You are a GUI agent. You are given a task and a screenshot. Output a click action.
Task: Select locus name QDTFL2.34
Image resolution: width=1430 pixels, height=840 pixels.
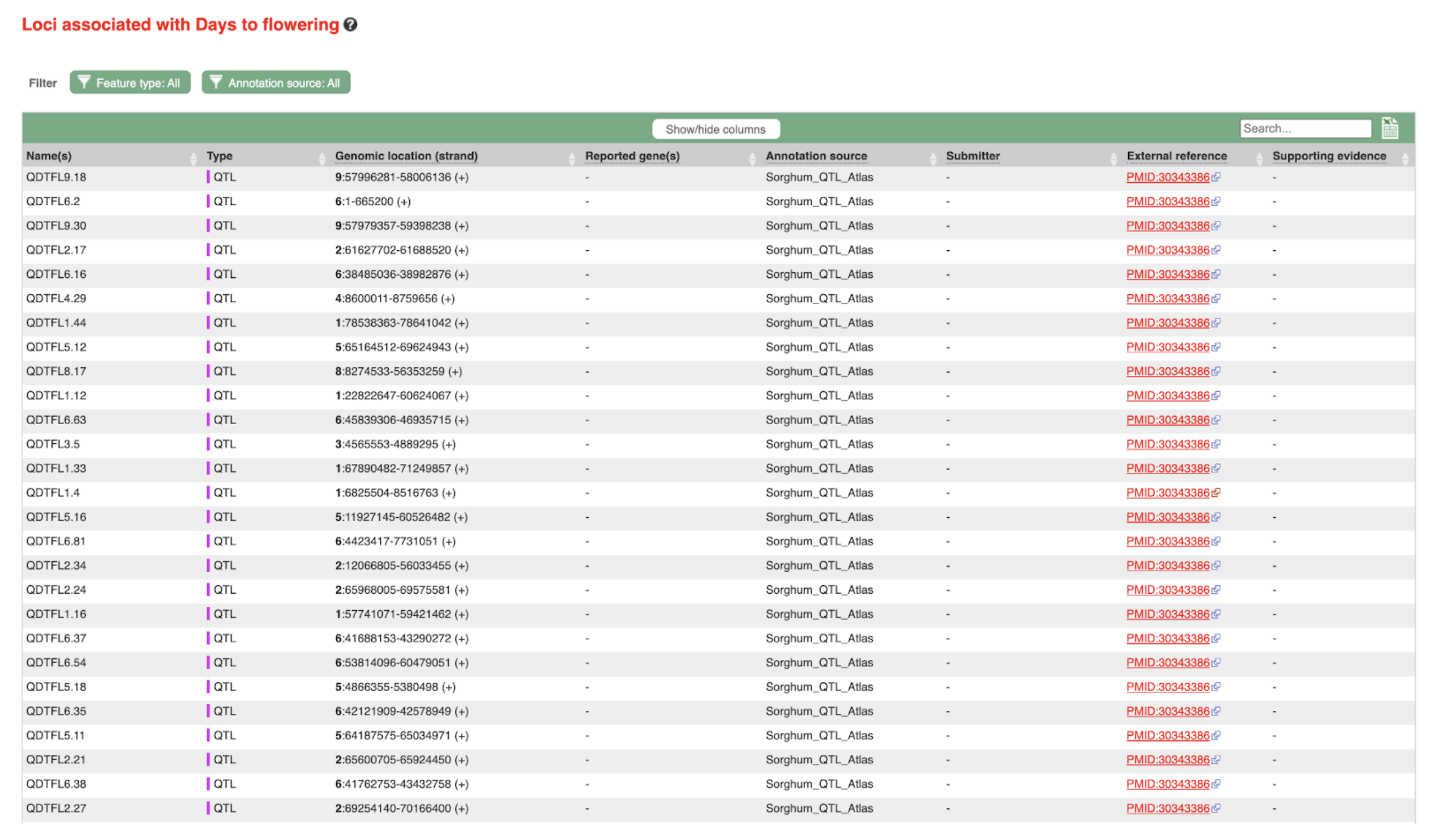56,565
